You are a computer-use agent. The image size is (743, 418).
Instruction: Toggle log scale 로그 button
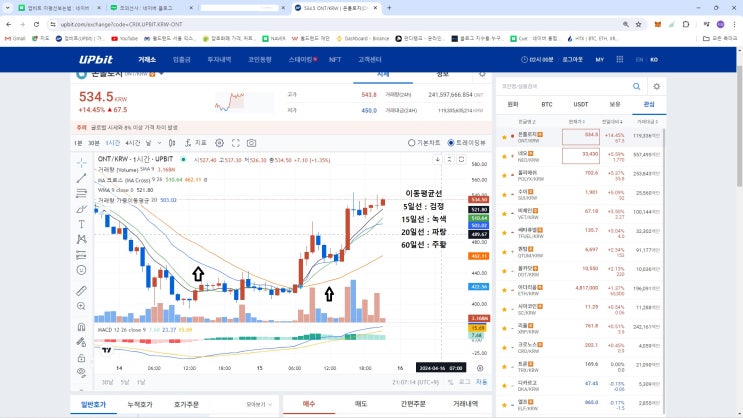point(464,382)
